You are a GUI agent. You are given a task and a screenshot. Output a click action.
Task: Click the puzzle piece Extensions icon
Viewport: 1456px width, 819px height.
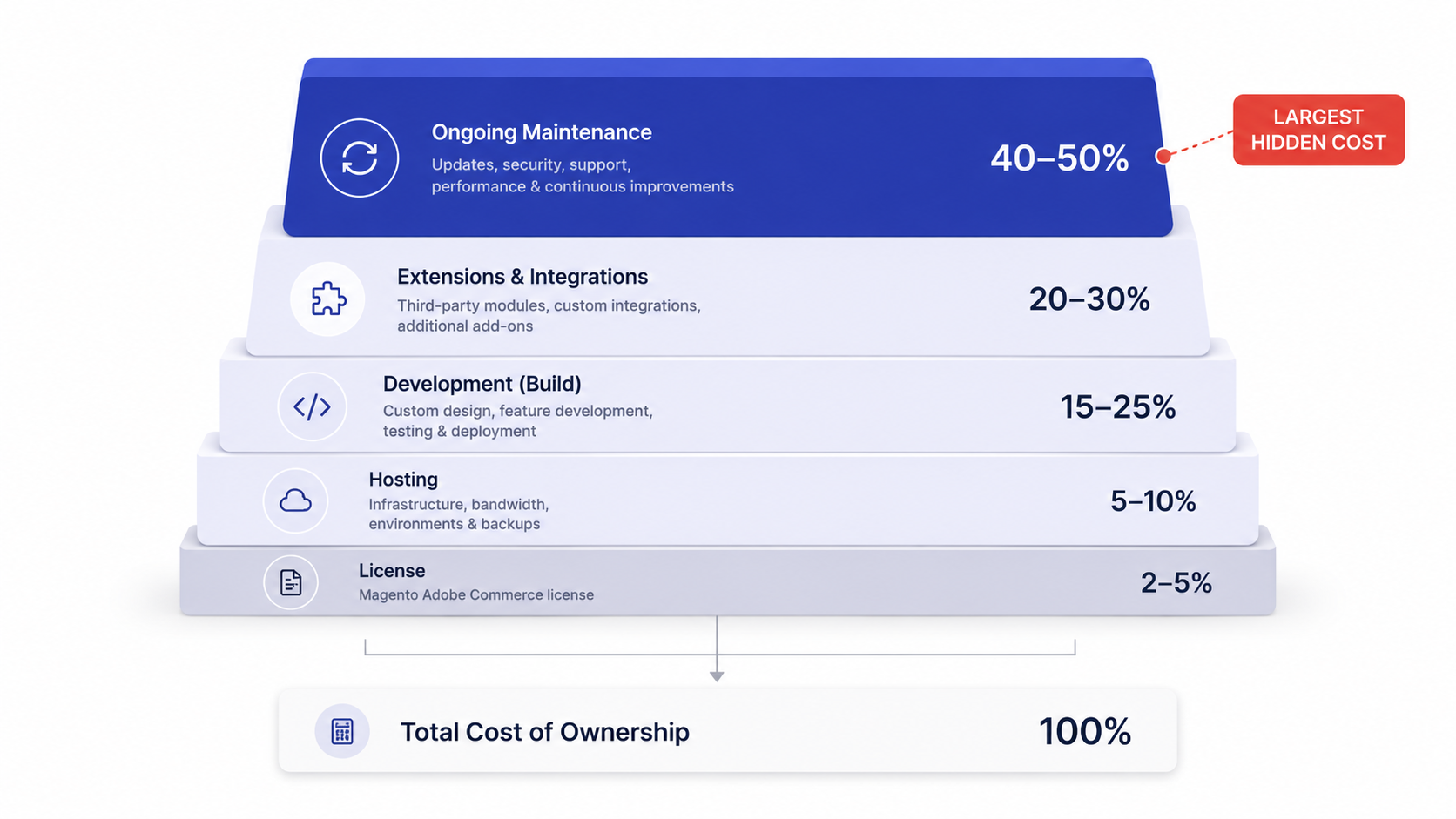tap(328, 299)
